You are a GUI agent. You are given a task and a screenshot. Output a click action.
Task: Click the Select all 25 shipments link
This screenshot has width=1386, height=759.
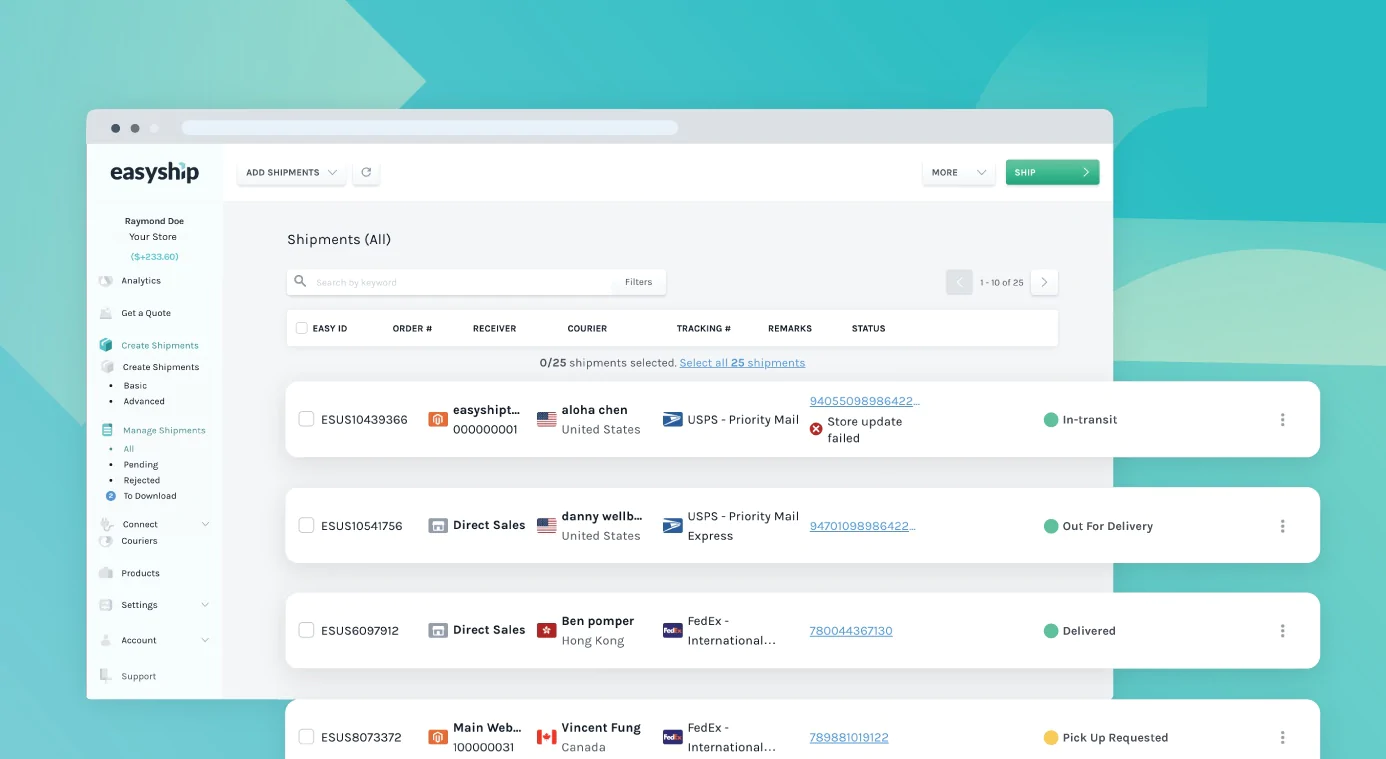[x=742, y=363]
